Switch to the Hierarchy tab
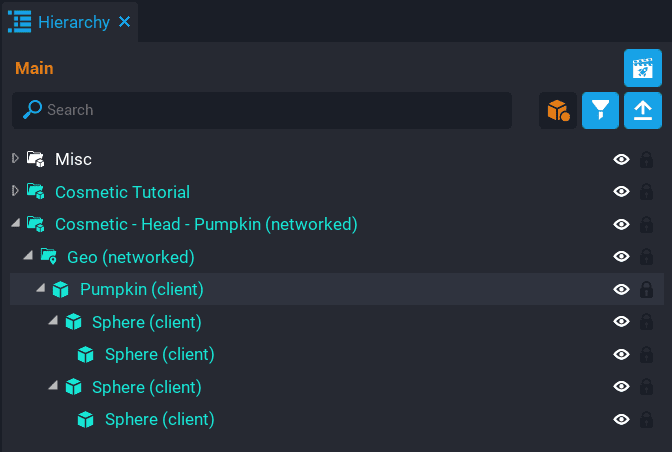 coord(73,22)
